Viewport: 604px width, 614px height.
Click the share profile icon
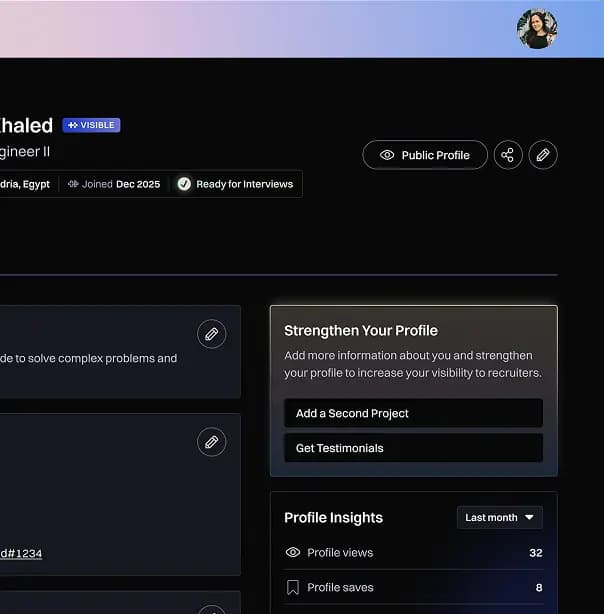point(508,155)
